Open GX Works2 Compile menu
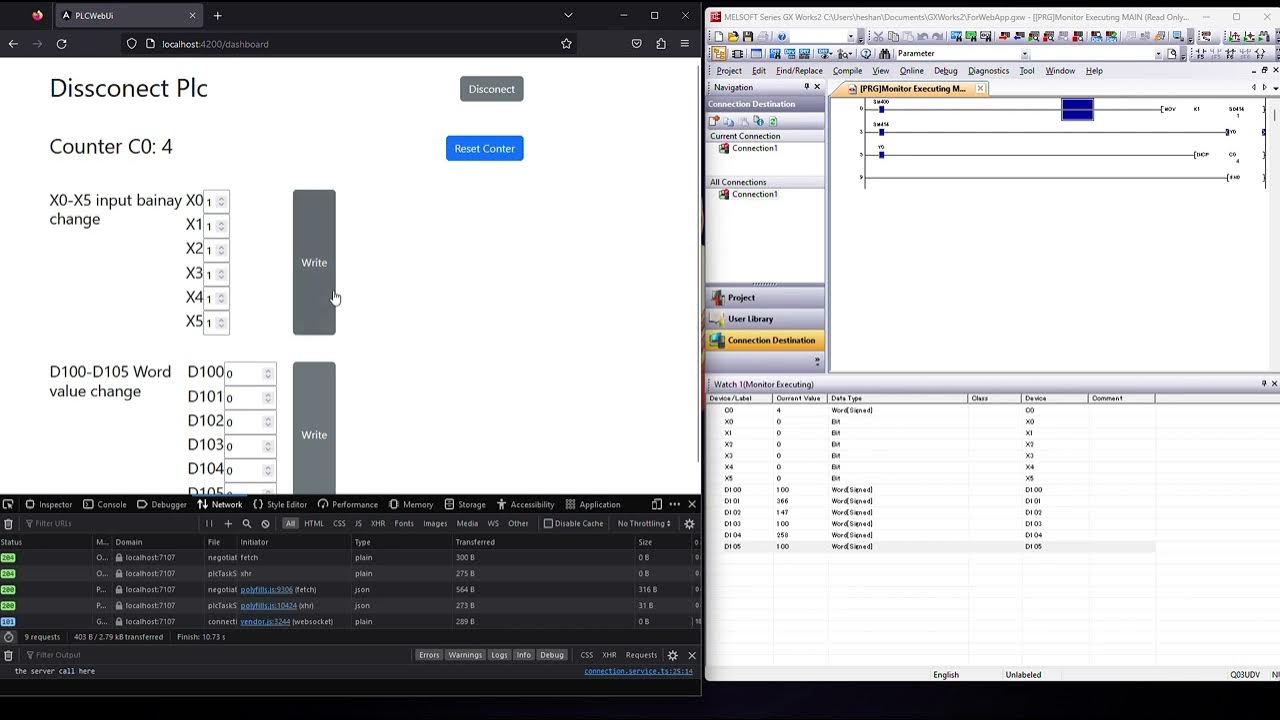The width and height of the screenshot is (1280, 720). pos(847,71)
